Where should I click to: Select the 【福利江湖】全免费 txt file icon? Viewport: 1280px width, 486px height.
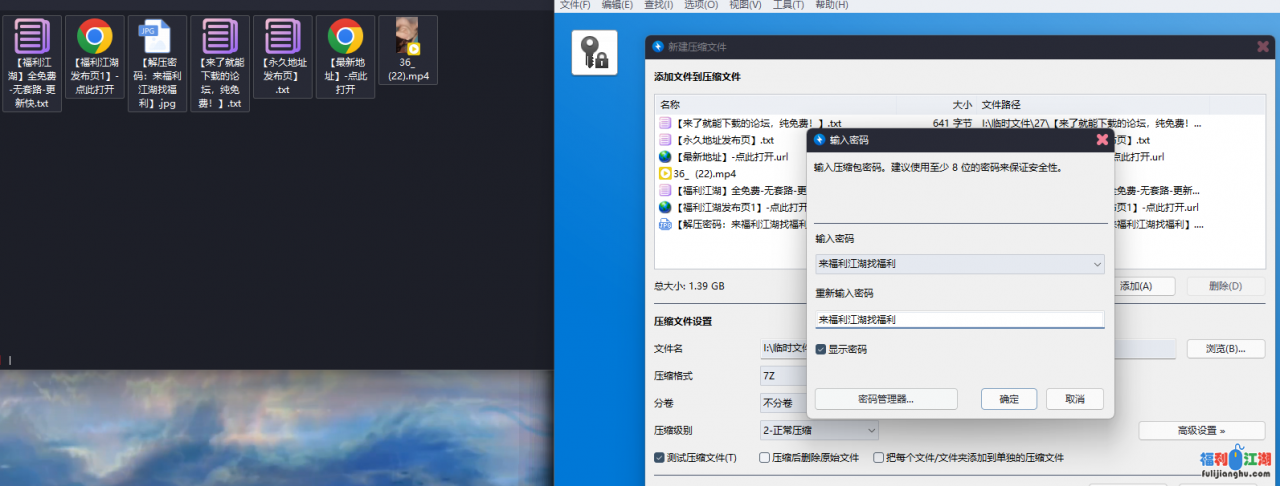(33, 38)
